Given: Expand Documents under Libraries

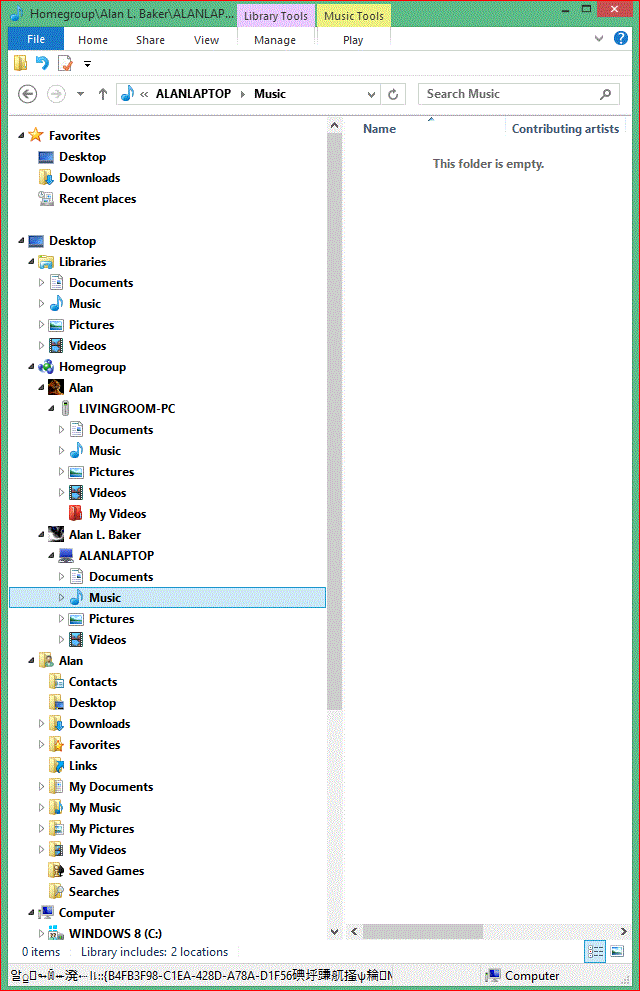Looking at the screenshot, I should (x=41, y=283).
